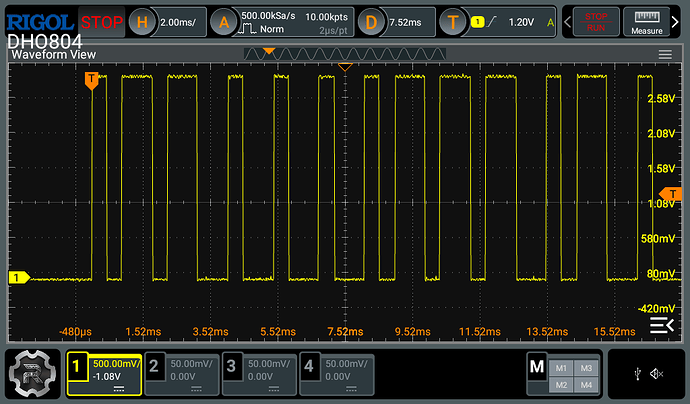The image size is (690, 404).
Task: Toggle the muted speaker sound icon
Action: click(x=656, y=374)
